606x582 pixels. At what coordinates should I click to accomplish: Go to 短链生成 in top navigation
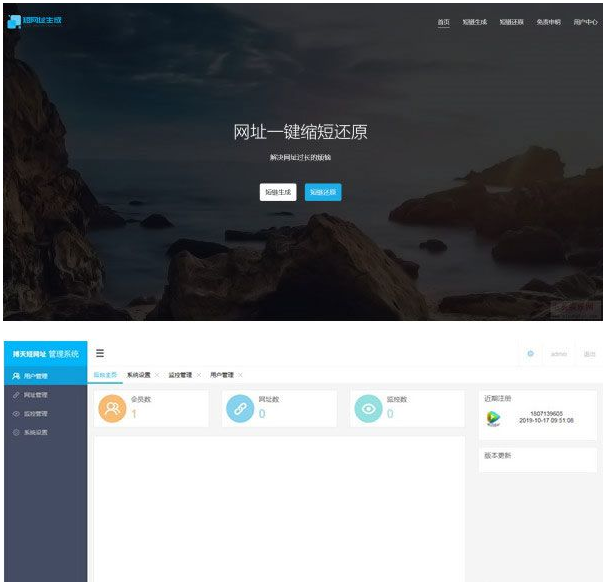pos(475,22)
